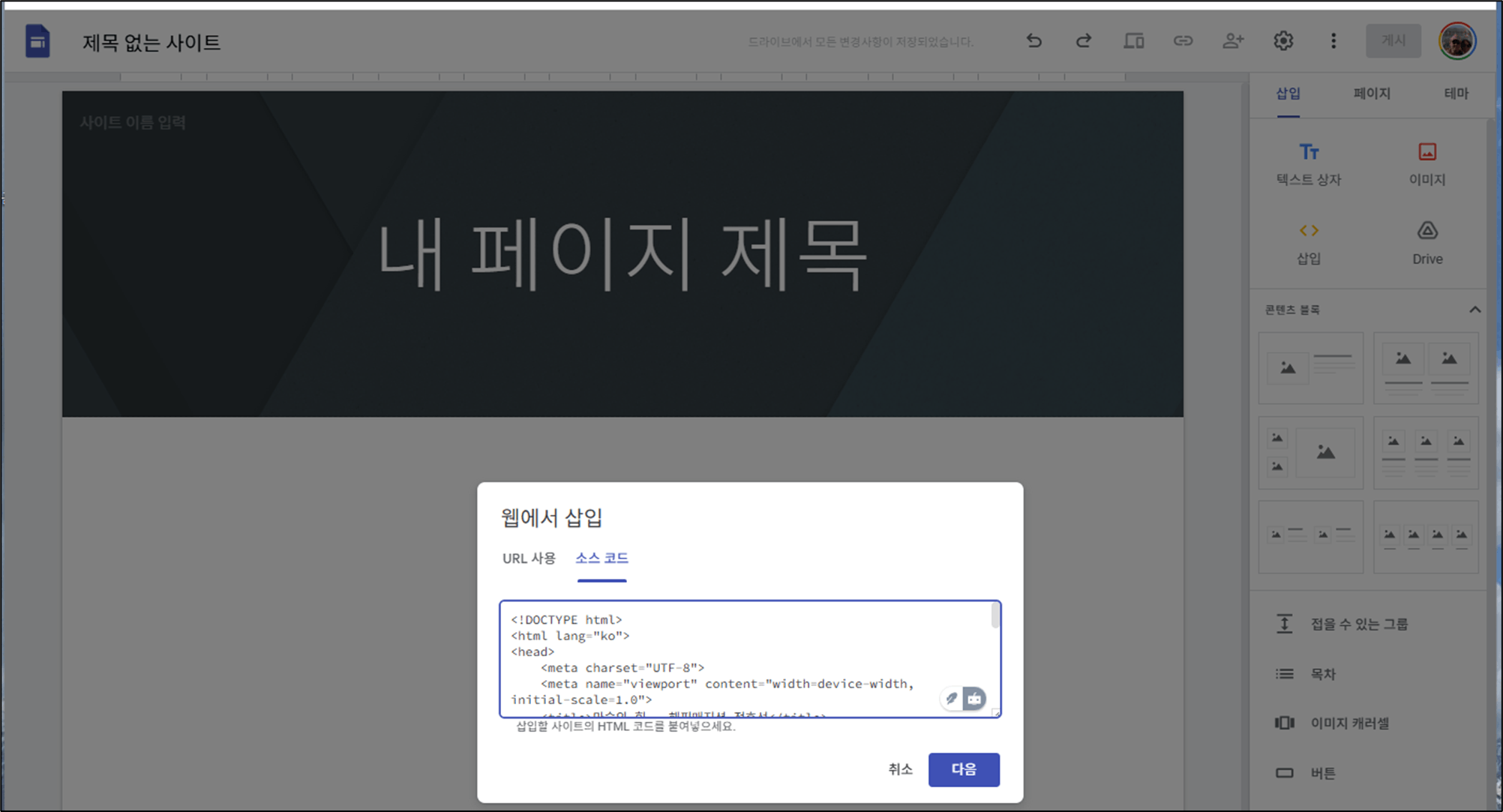Click the Google Sites home logo
Viewport: 1503px width, 812px height.
[37, 42]
